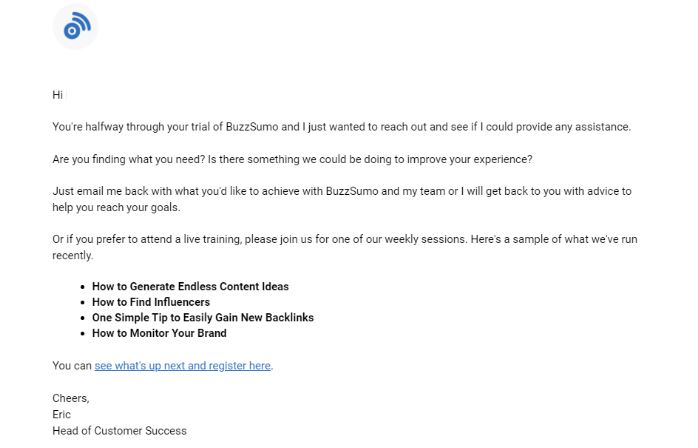Click the word 'recently.' before the list
Viewport: 698px width, 448px height.
(73, 256)
